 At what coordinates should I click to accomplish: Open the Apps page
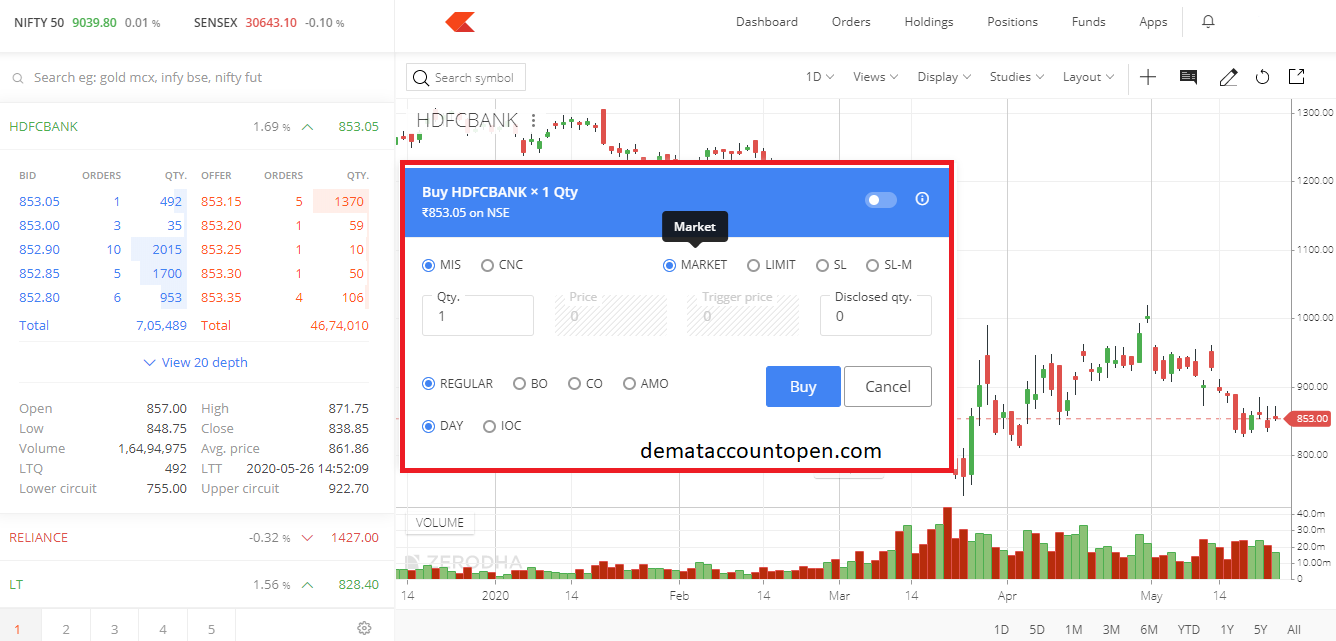(1153, 22)
